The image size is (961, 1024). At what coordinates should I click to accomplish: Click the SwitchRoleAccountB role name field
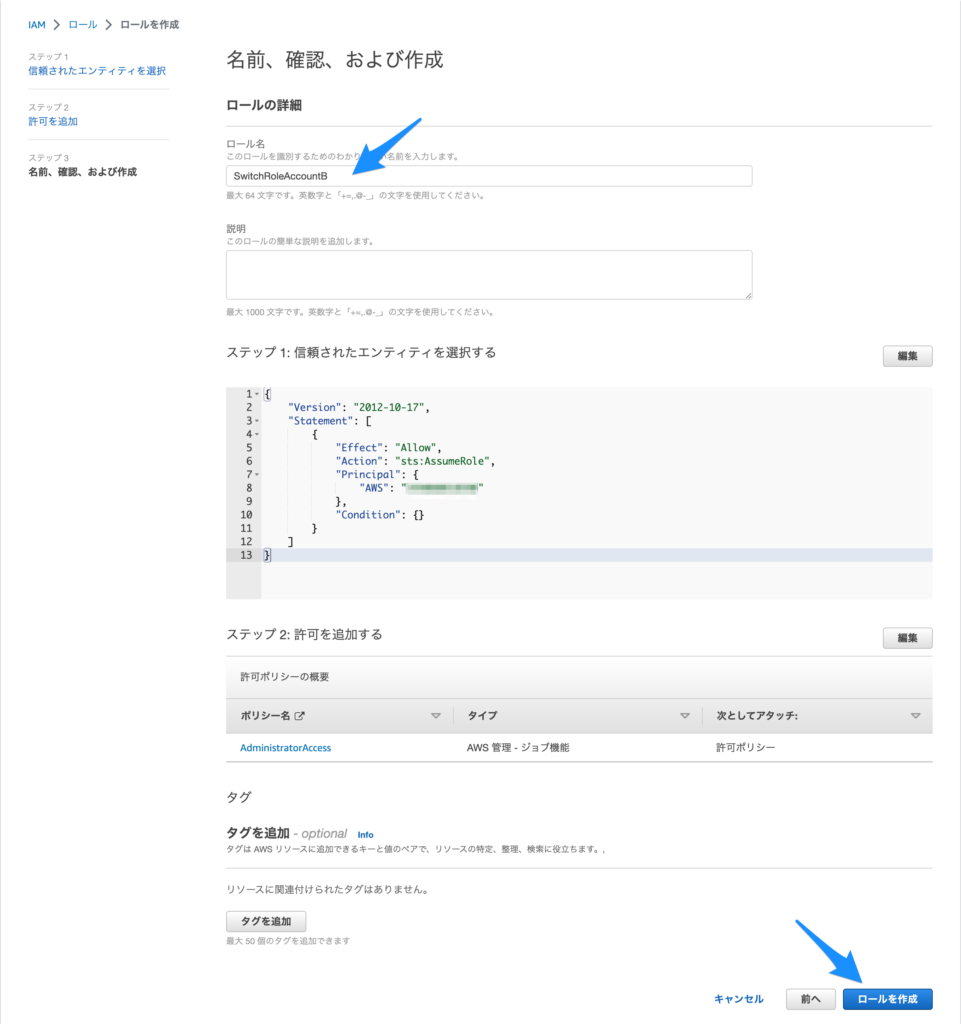click(488, 175)
